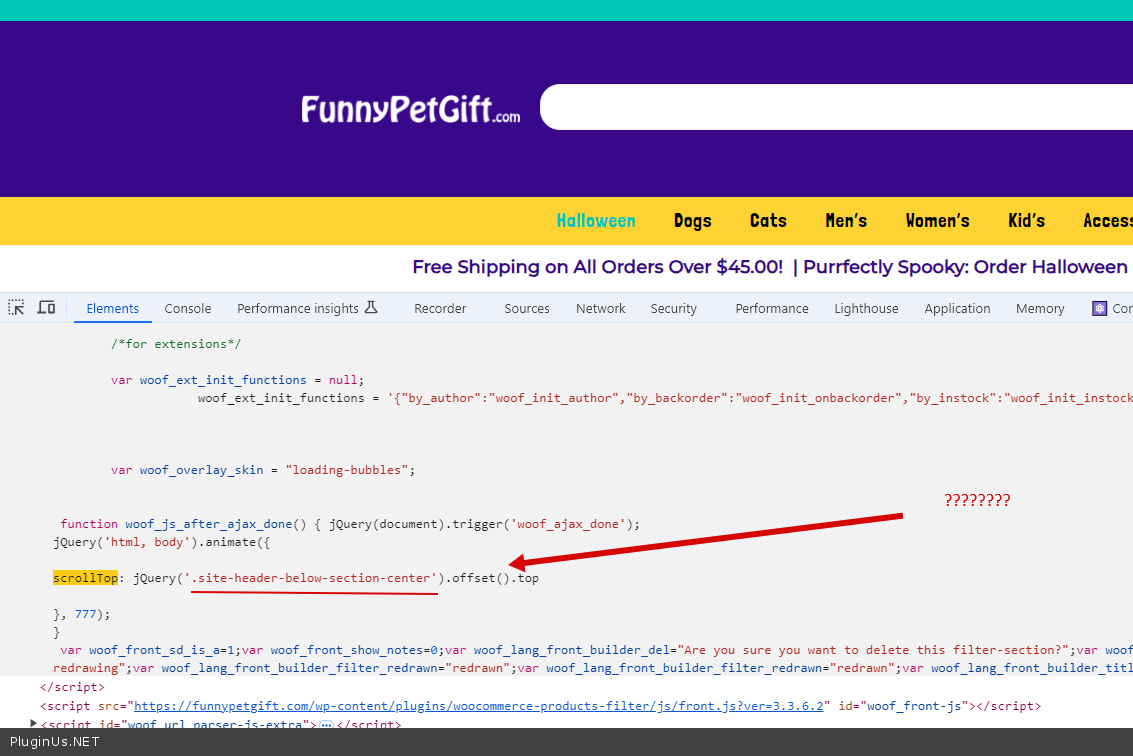This screenshot has height=756, width=1133.
Task: Open the Sources tab
Action: (526, 309)
